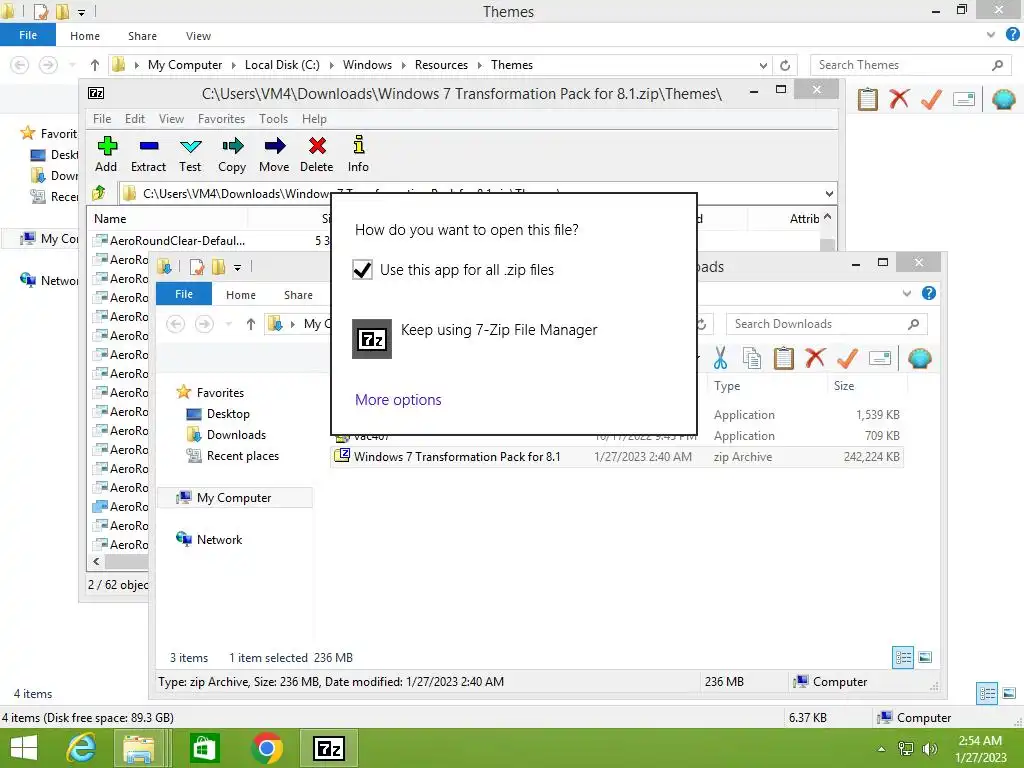The height and width of the screenshot is (768, 1024).
Task: Open Google Chrome from the taskbar
Action: 266,748
